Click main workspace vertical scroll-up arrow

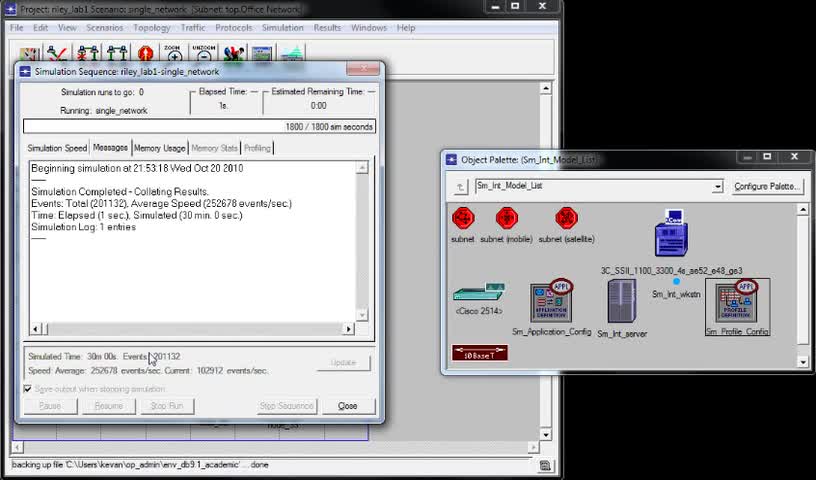click(x=545, y=89)
